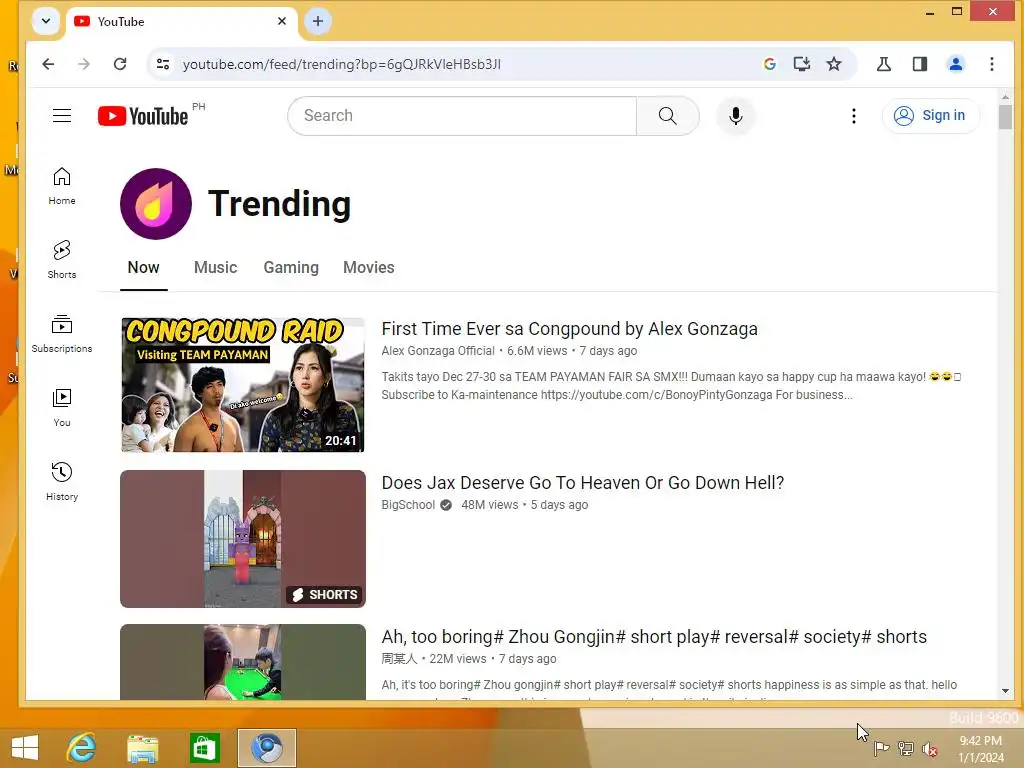Click the Trending page heading
This screenshot has height=768, width=1024.
[280, 204]
